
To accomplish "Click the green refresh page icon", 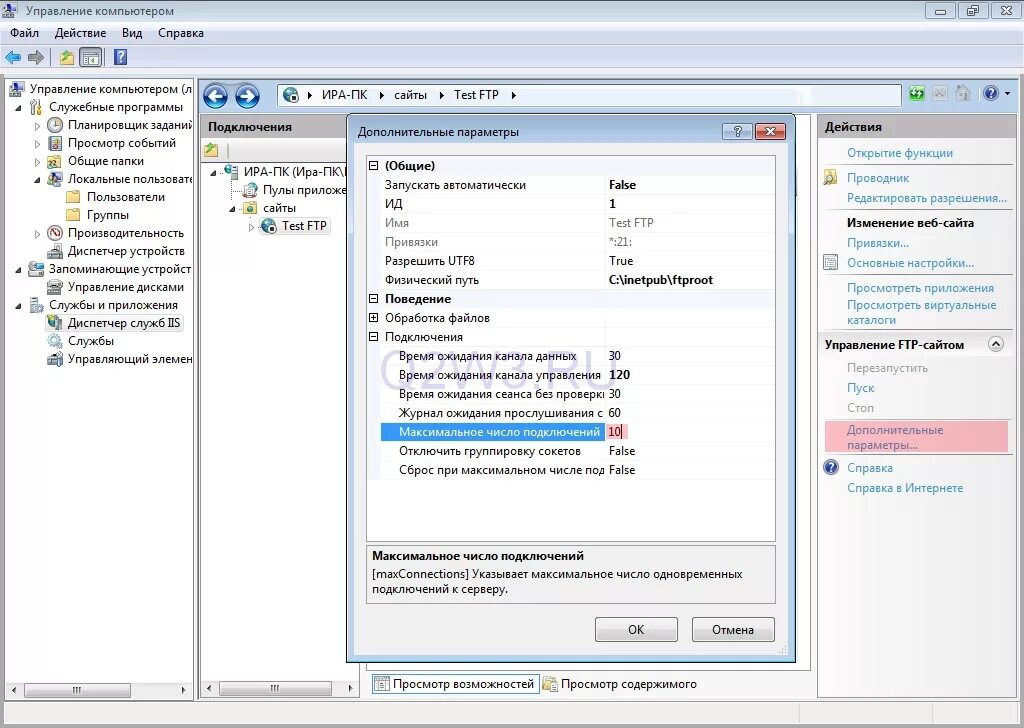I will (917, 93).
